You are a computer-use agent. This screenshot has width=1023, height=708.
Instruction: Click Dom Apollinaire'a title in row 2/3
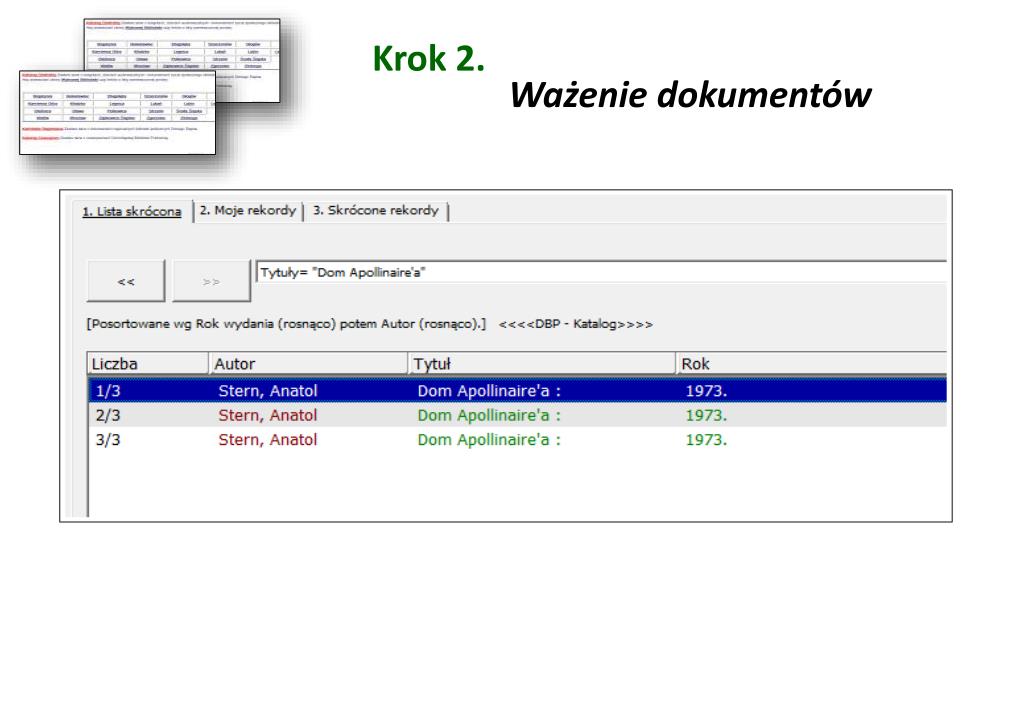pyautogui.click(x=489, y=416)
